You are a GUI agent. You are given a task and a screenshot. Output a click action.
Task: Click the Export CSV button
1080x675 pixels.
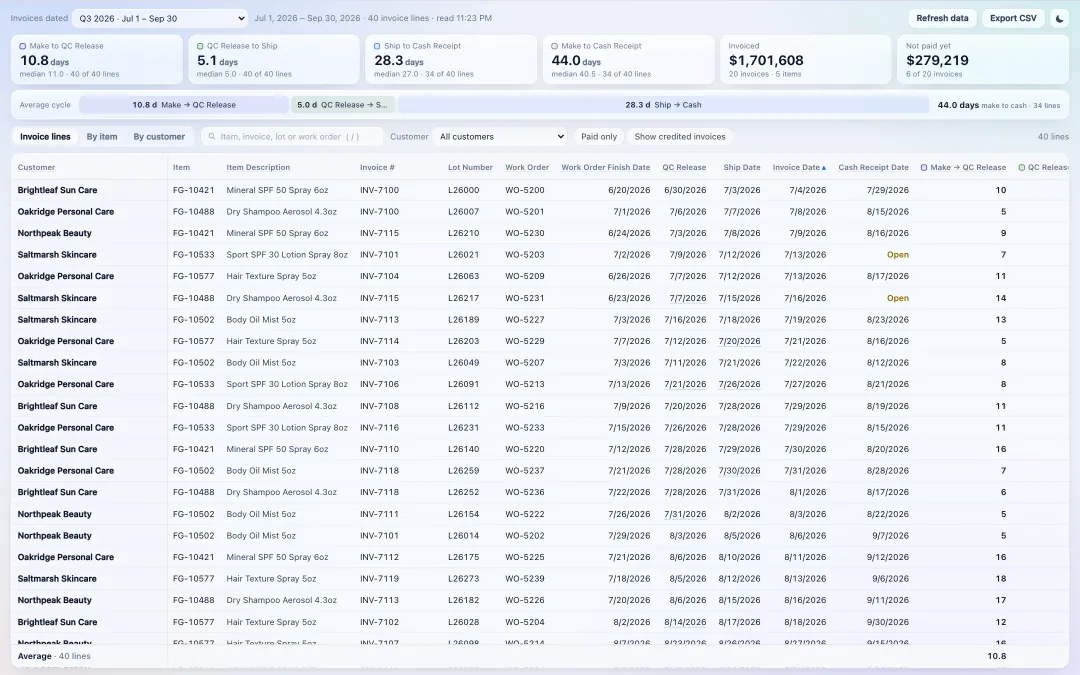(x=1013, y=19)
